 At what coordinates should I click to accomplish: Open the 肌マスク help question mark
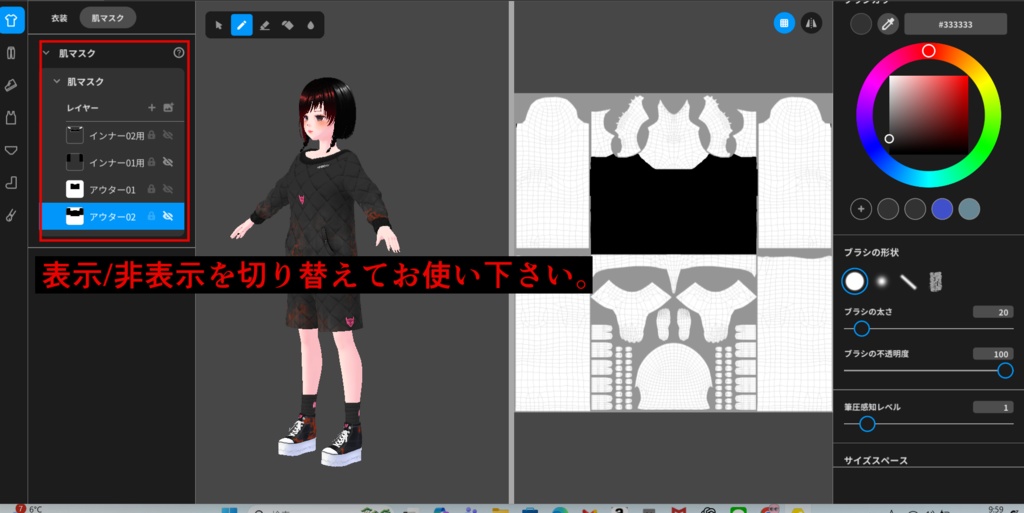(179, 53)
